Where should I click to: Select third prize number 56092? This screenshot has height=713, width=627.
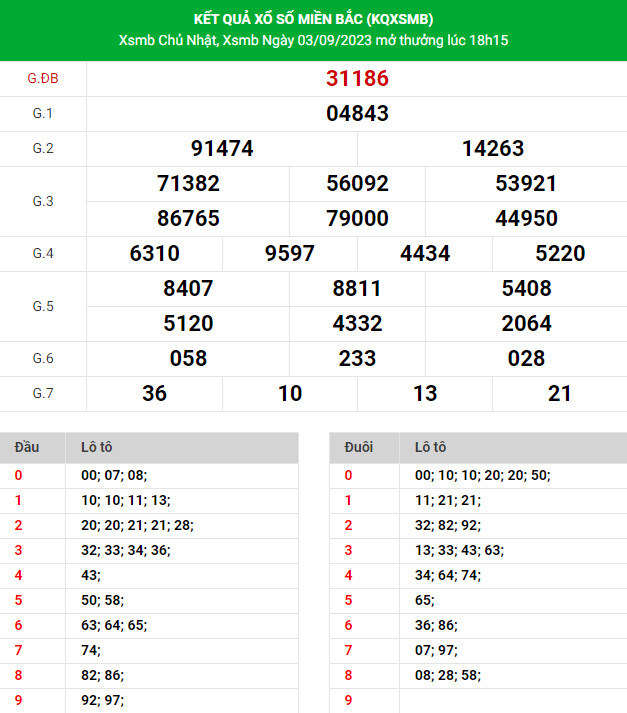point(357,183)
